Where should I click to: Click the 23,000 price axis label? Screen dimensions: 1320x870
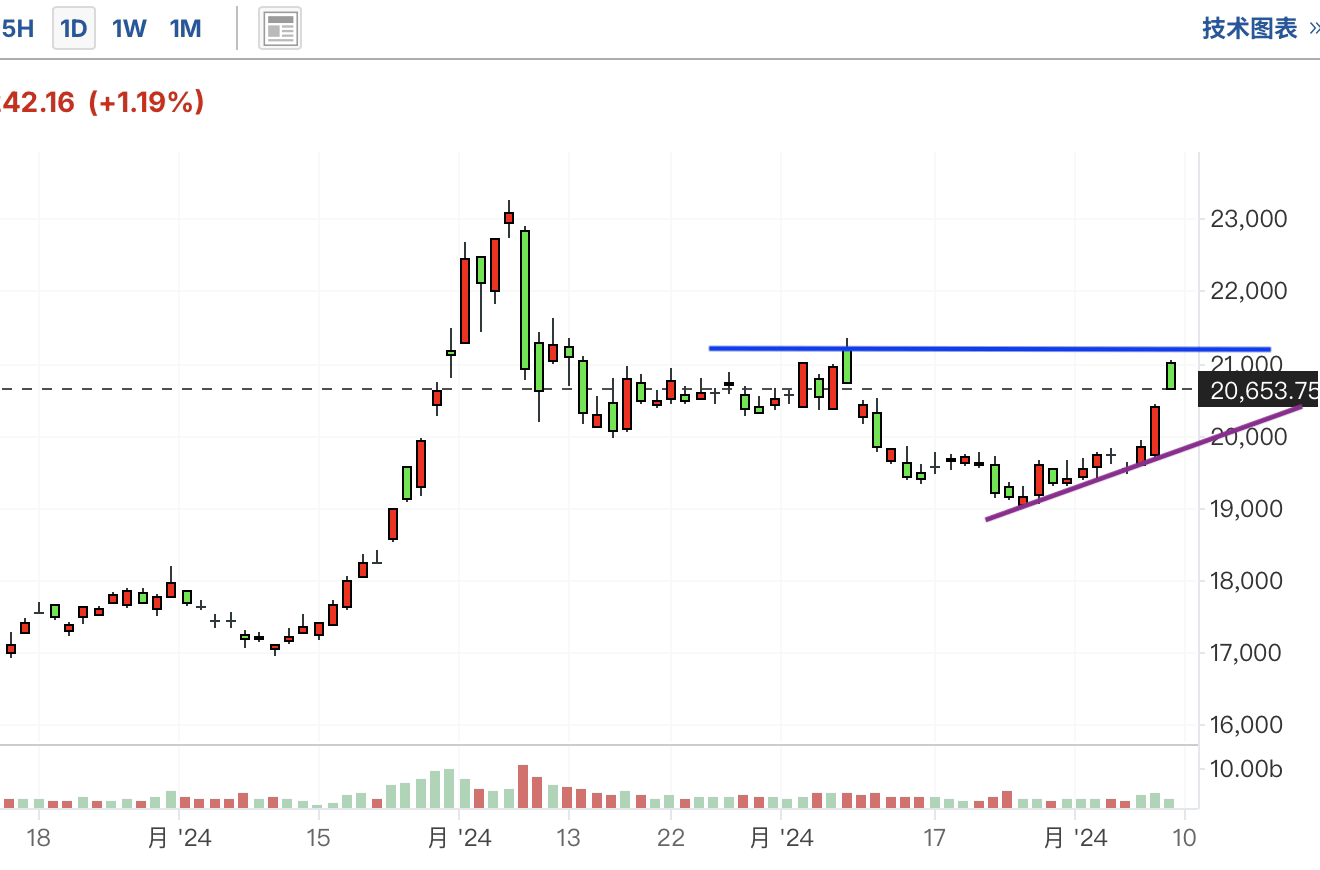[1248, 219]
